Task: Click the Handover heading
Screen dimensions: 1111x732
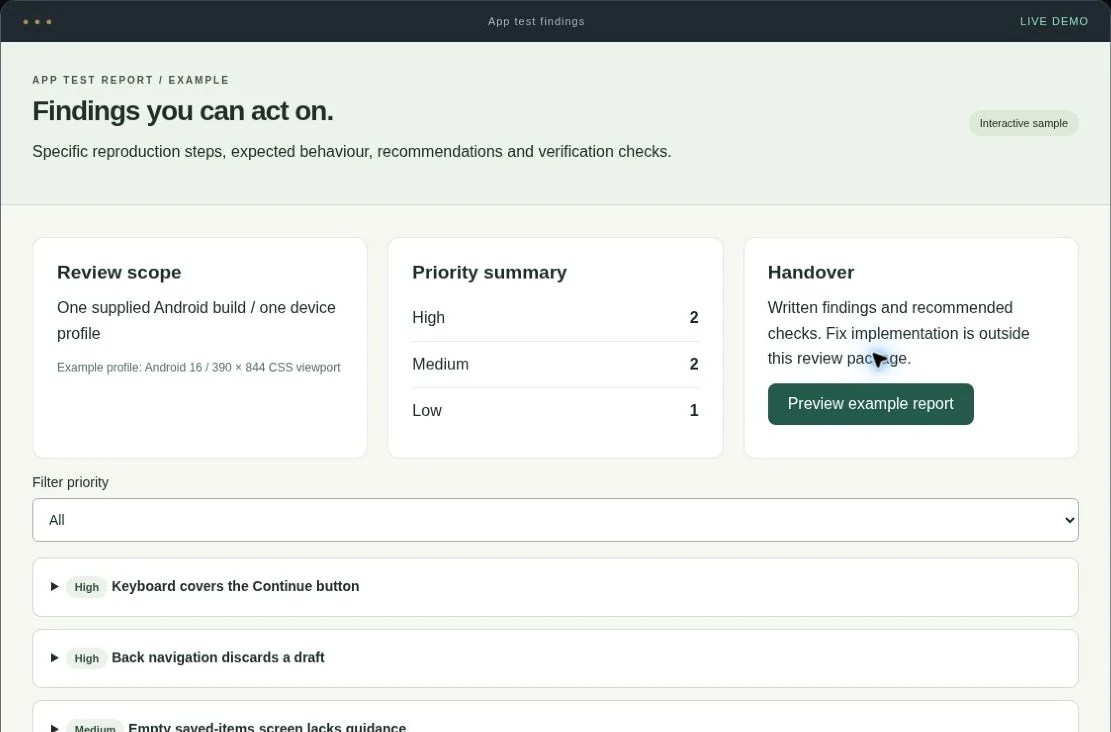Action: 811,273
